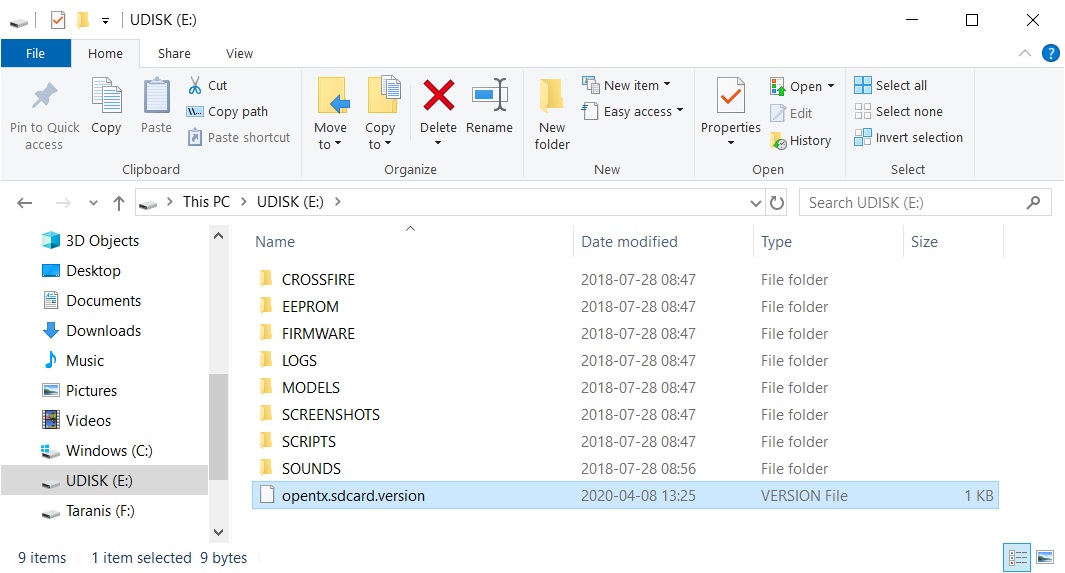Image resolution: width=1065 pixels, height=573 pixels.
Task: Sort by Type column header
Action: click(x=776, y=242)
